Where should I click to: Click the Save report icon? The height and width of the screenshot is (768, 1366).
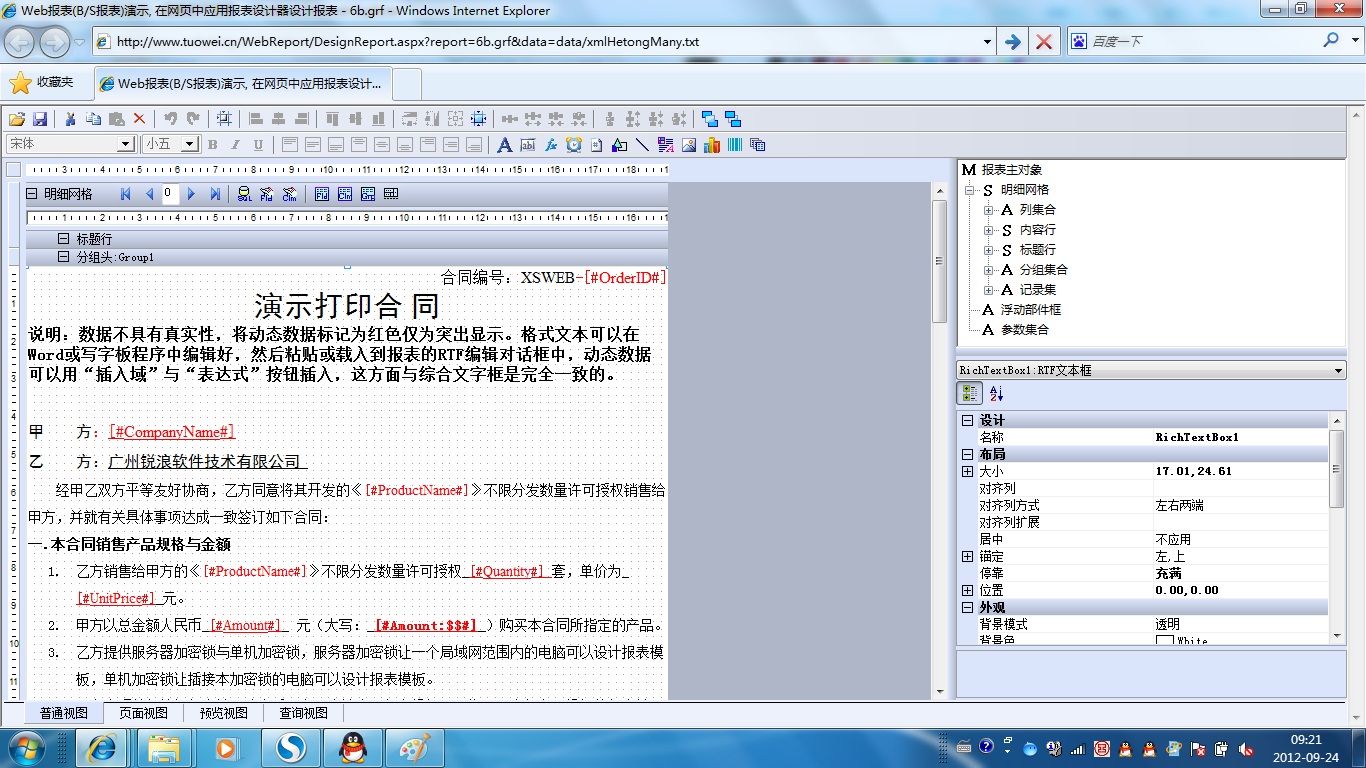[41, 118]
